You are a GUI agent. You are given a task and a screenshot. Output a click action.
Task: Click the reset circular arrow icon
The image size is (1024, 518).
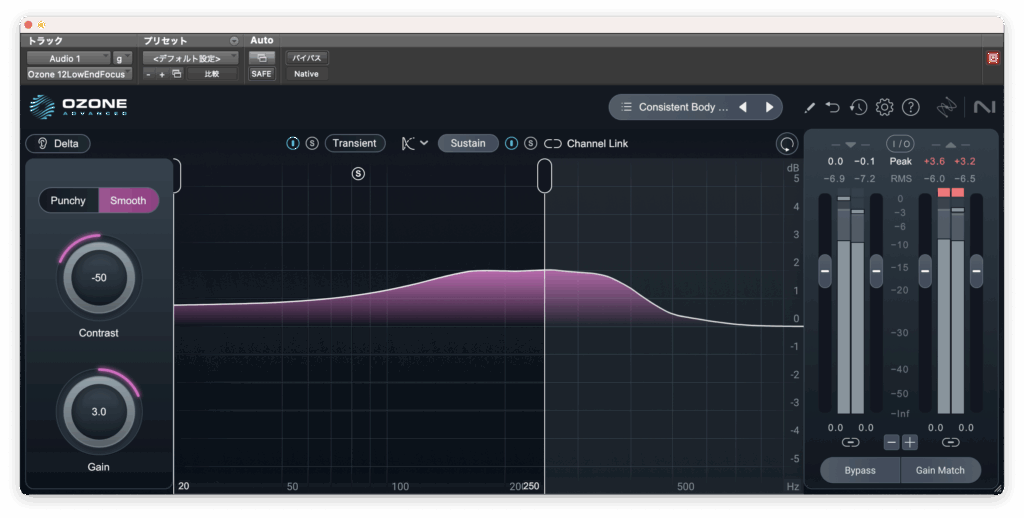pos(787,144)
